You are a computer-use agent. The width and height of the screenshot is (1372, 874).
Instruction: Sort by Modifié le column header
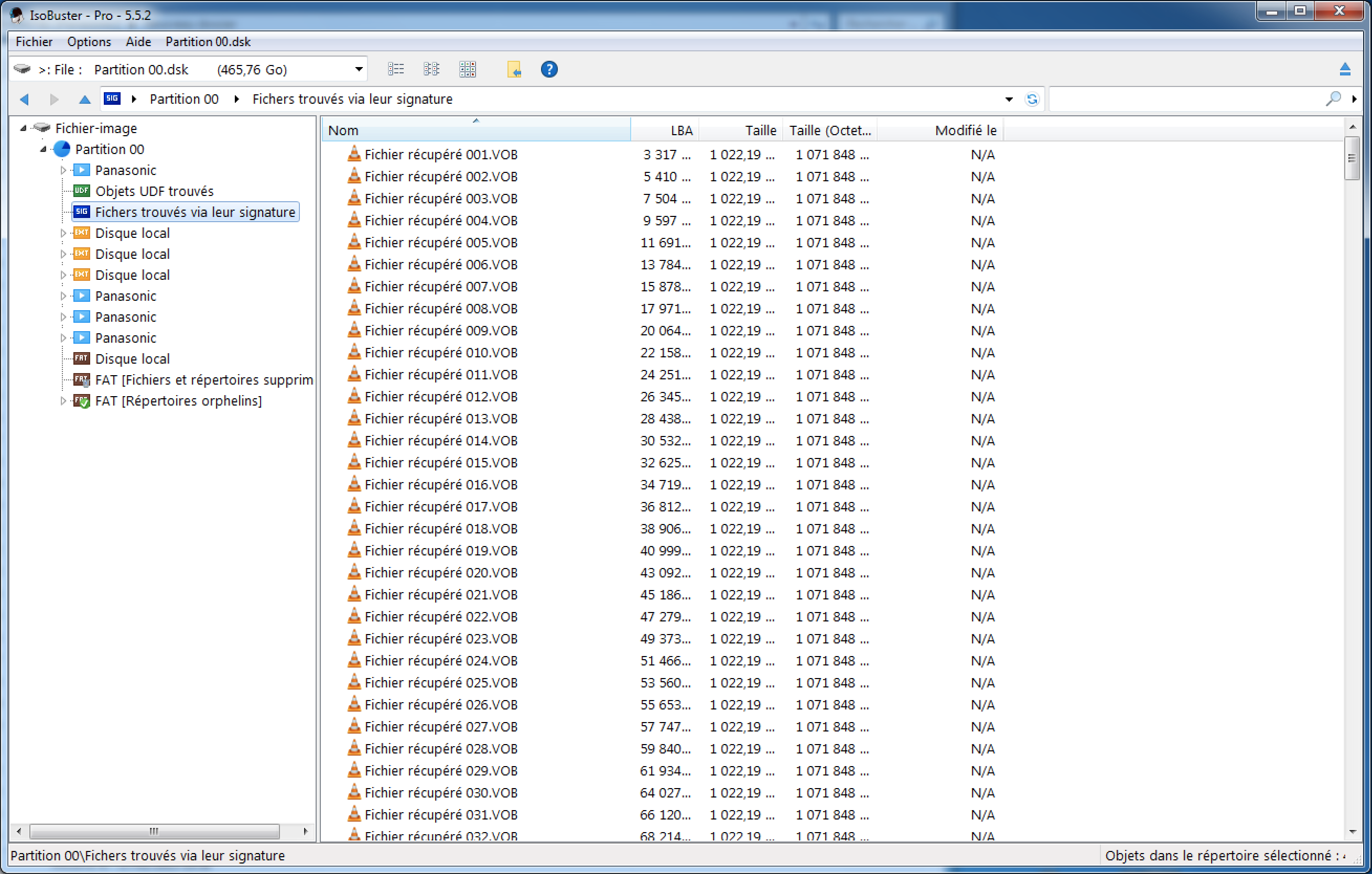click(x=940, y=130)
